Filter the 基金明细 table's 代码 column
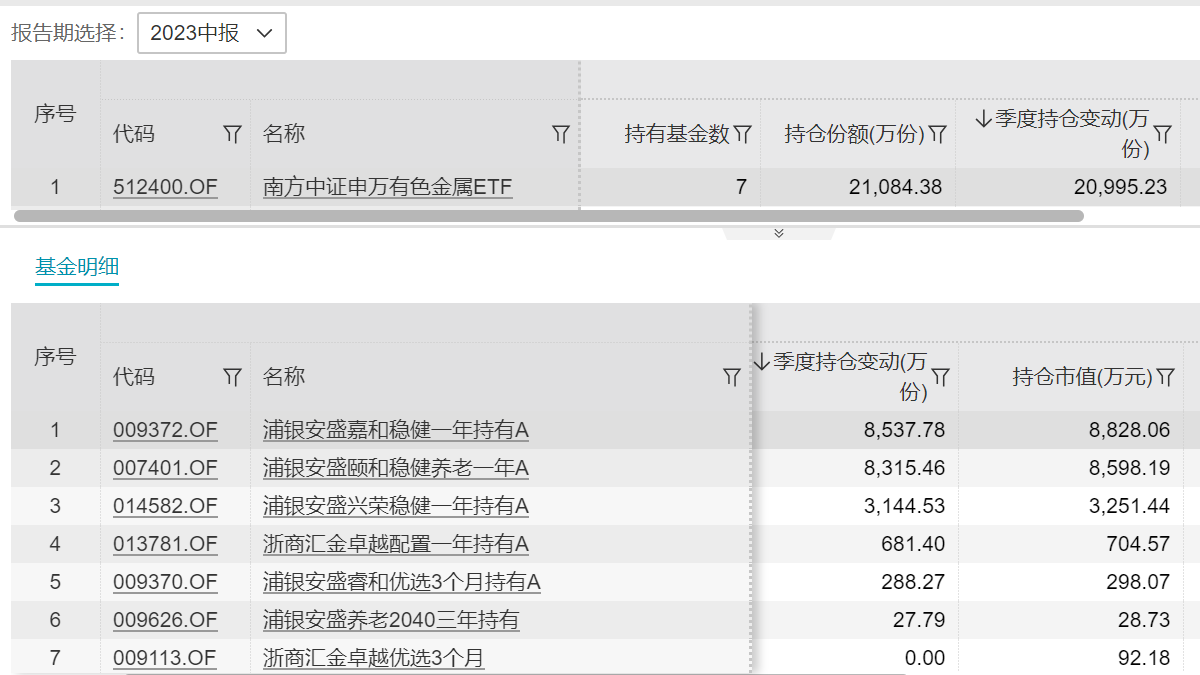 click(x=232, y=377)
